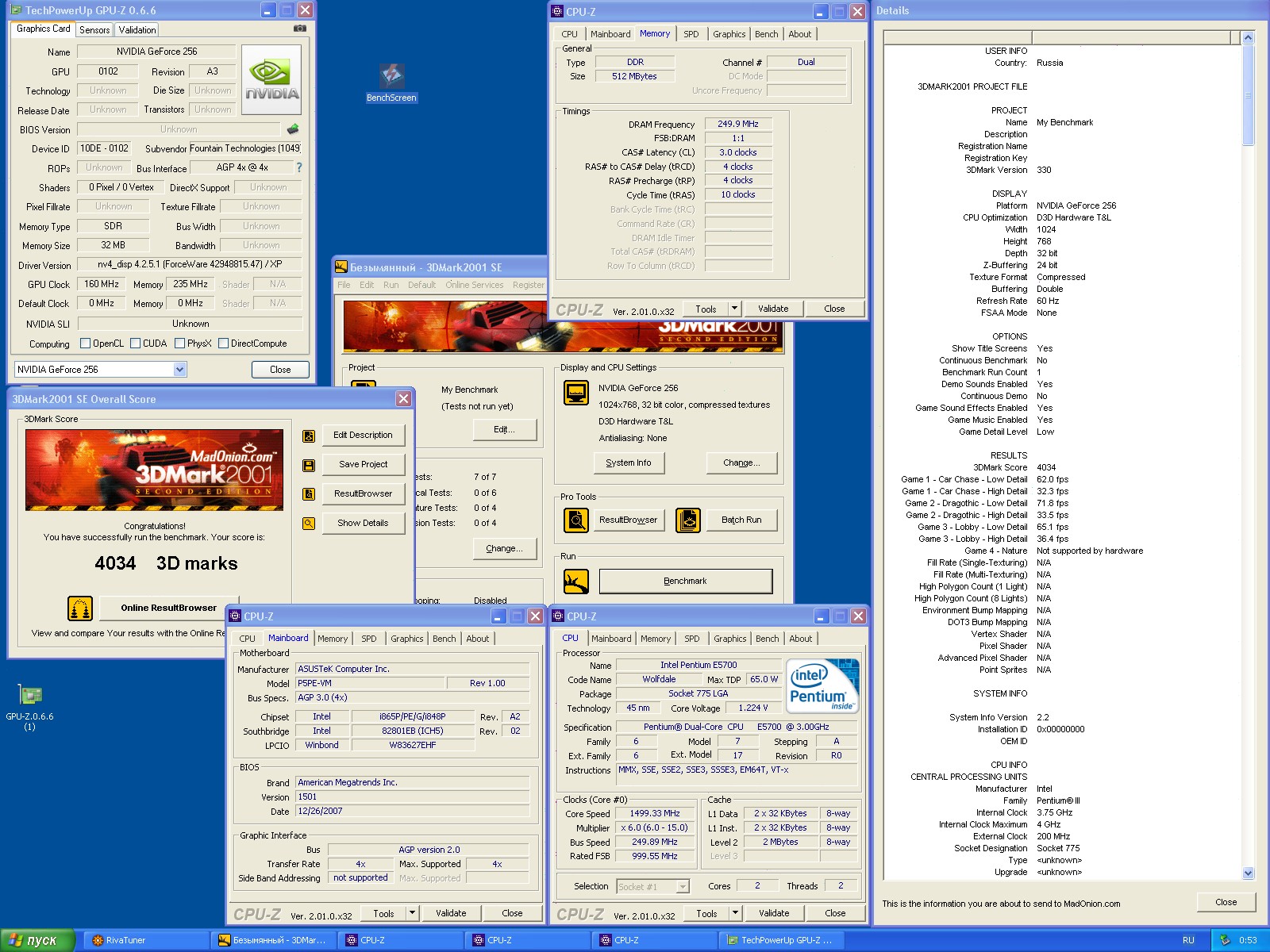1270x952 pixels.
Task: Click the system tray icon next to clock
Action: click(x=1225, y=940)
